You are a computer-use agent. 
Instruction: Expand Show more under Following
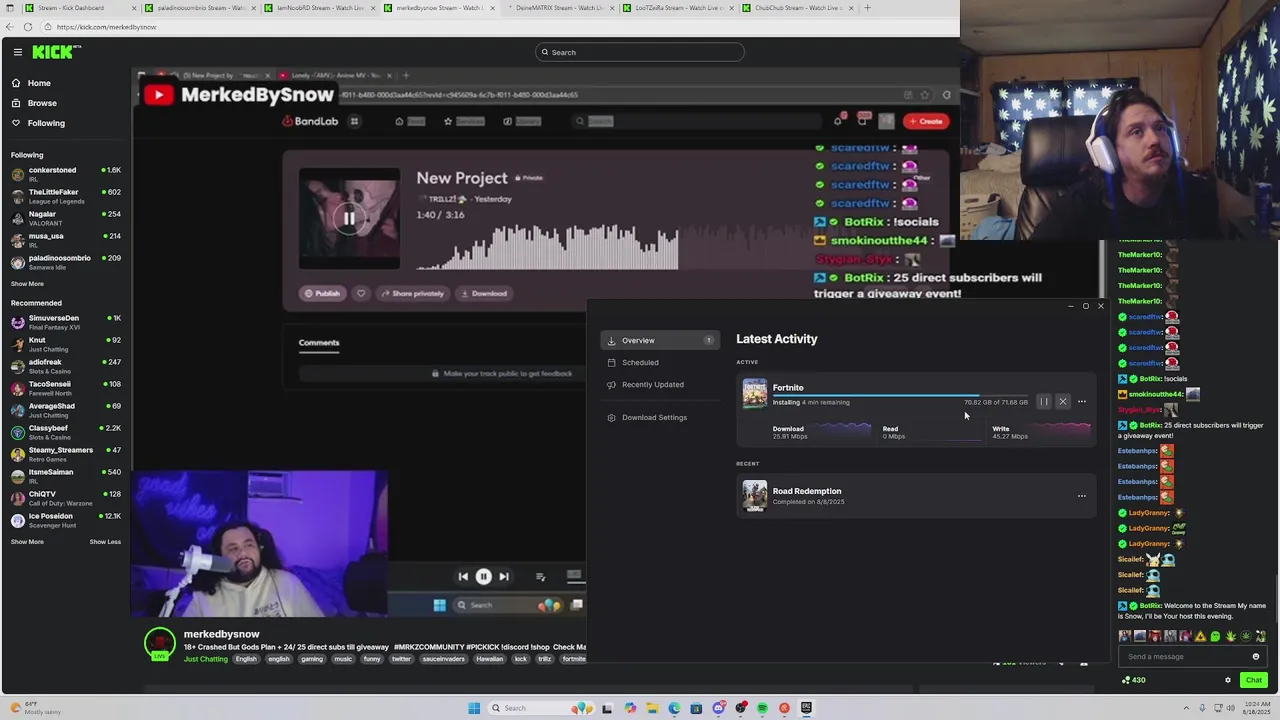pyautogui.click(x=27, y=284)
